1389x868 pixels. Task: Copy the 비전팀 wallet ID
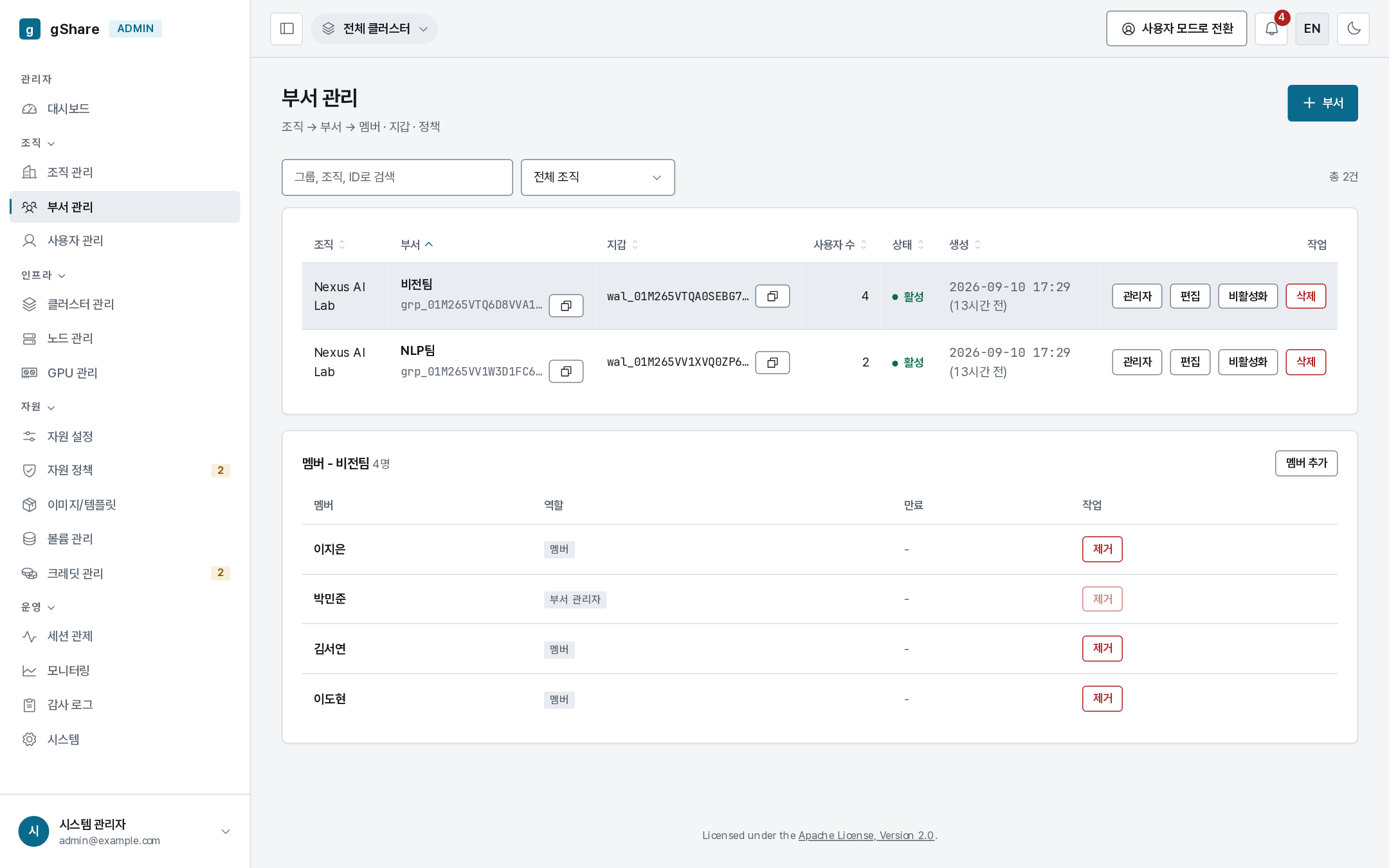pyautogui.click(x=772, y=296)
